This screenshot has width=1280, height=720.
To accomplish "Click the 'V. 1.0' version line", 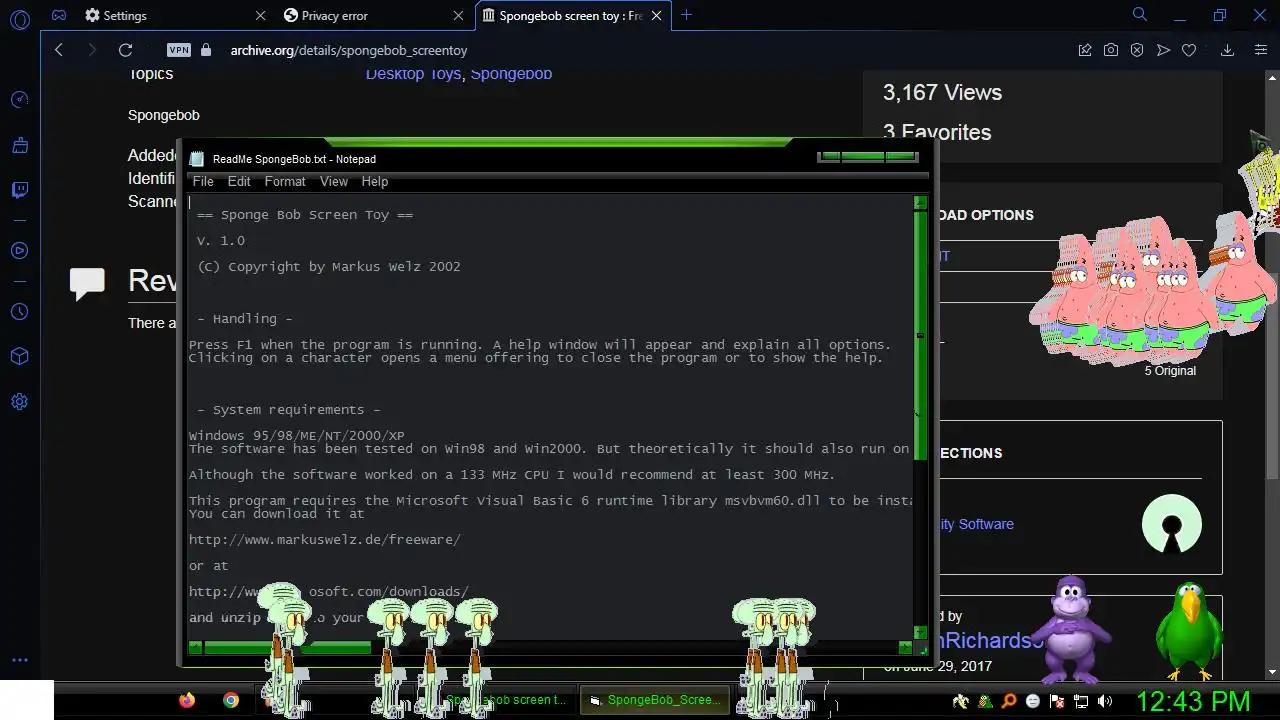I will click(x=221, y=241).
